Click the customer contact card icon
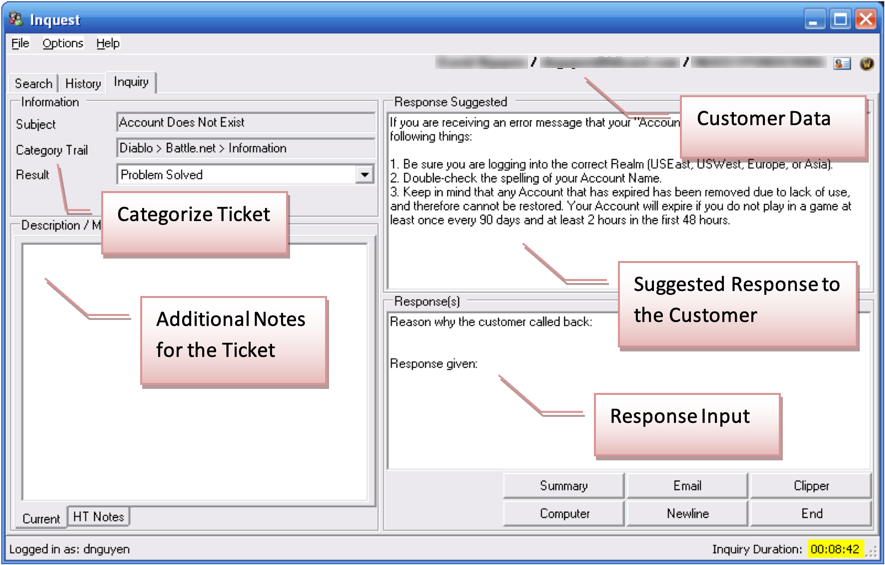885x565 pixels. [842, 64]
